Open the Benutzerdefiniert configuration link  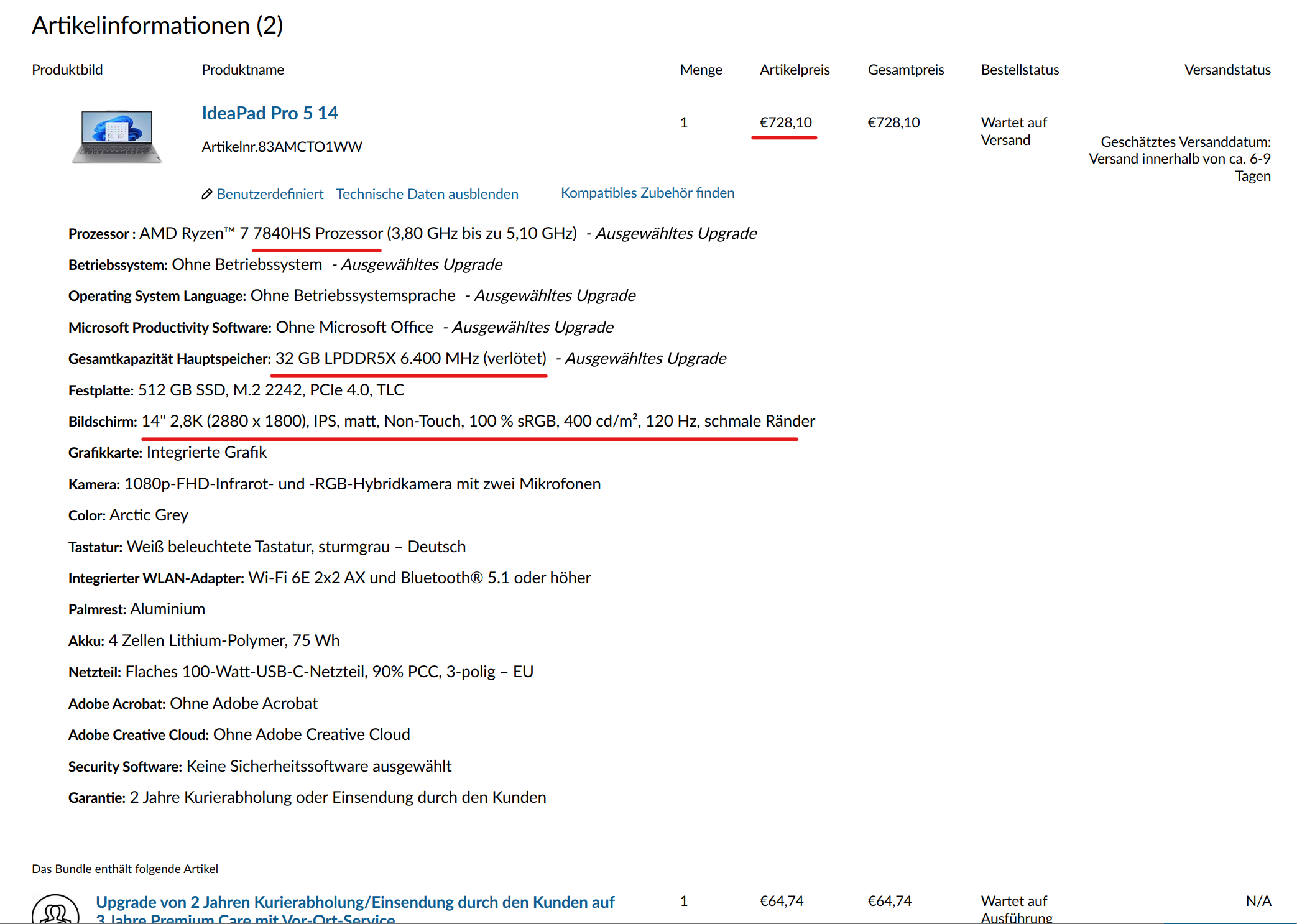pos(270,194)
